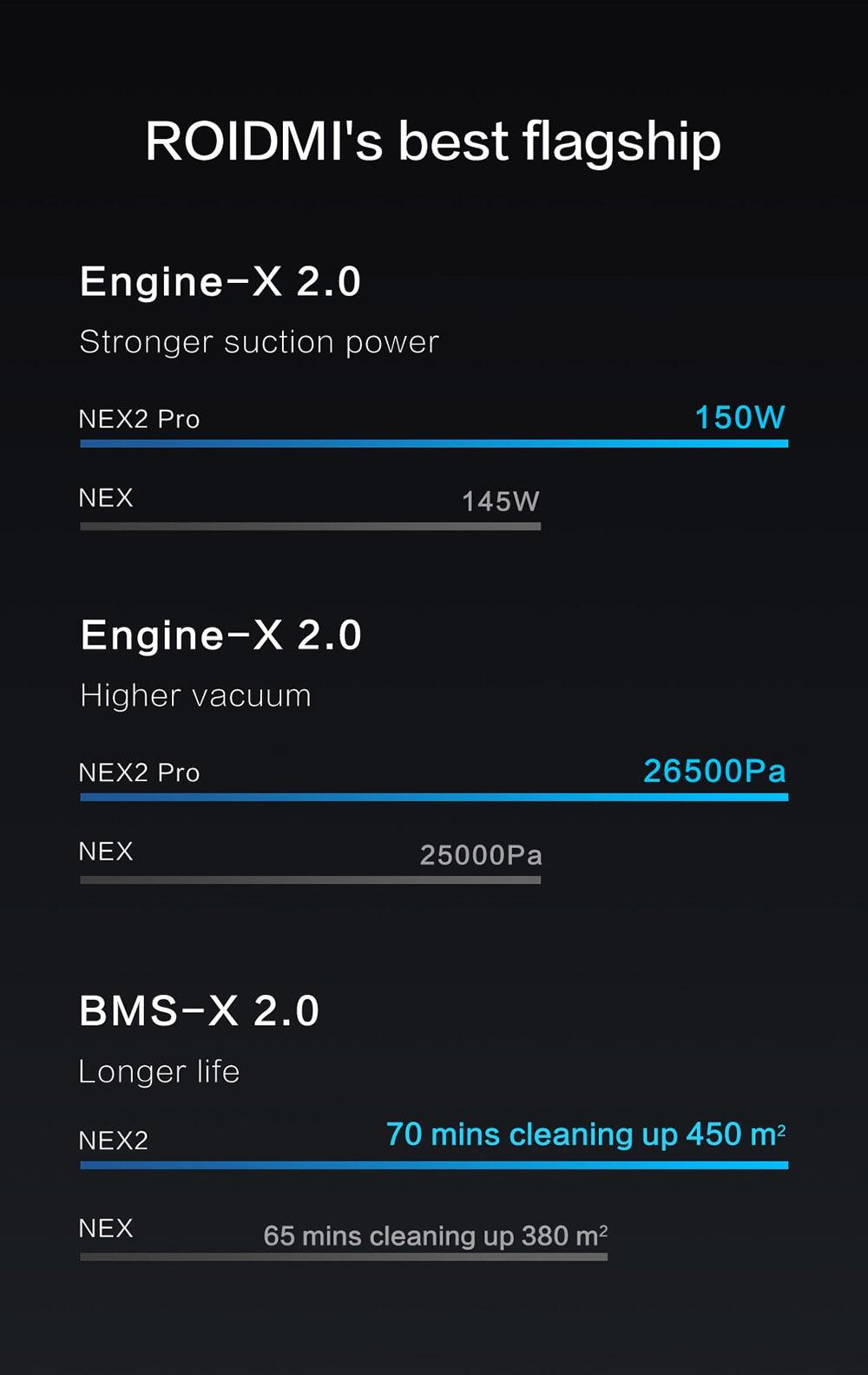Click the "Higher vacuum" subtitle
868x1375 pixels.
click(x=195, y=695)
